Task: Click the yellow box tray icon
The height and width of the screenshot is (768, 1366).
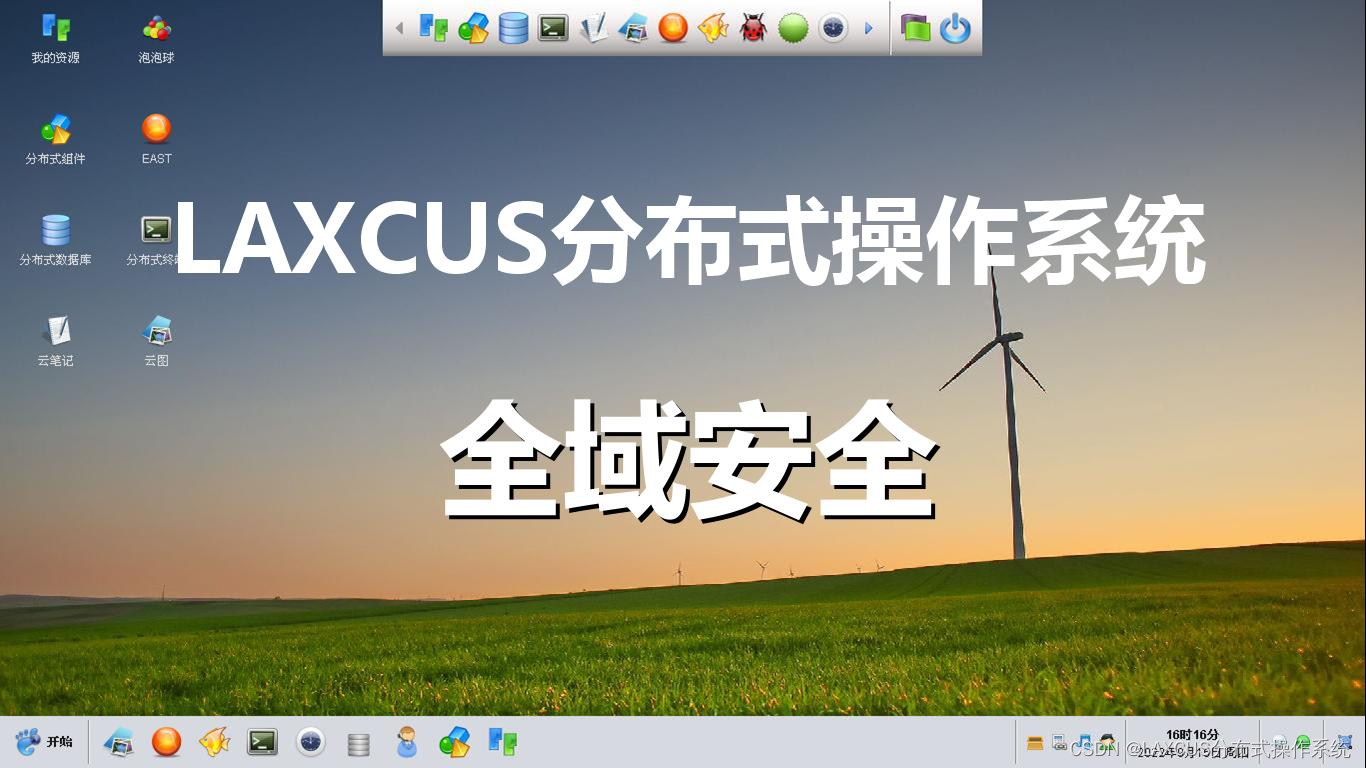Action: [x=1035, y=743]
